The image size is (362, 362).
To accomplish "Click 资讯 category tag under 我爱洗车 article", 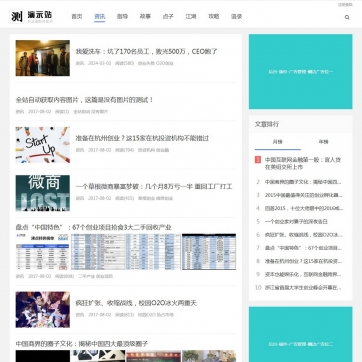I will point(80,63).
